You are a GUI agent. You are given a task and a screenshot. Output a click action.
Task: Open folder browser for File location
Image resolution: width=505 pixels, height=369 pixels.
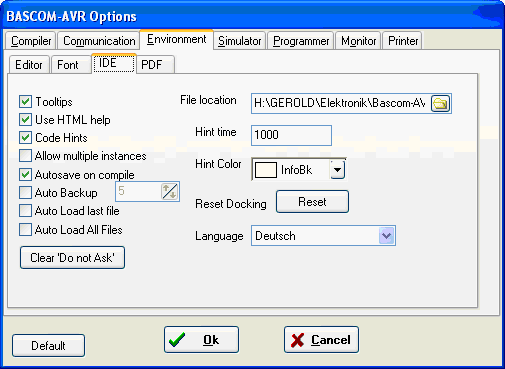(x=440, y=103)
